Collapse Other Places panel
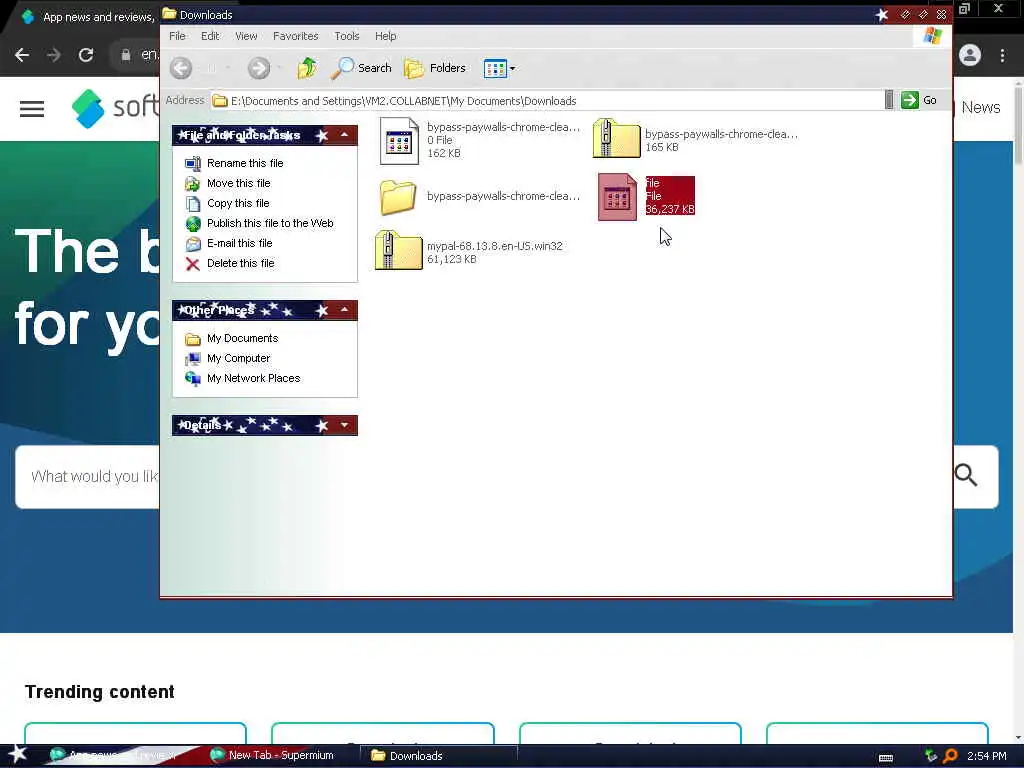The width and height of the screenshot is (1024, 768). click(344, 310)
